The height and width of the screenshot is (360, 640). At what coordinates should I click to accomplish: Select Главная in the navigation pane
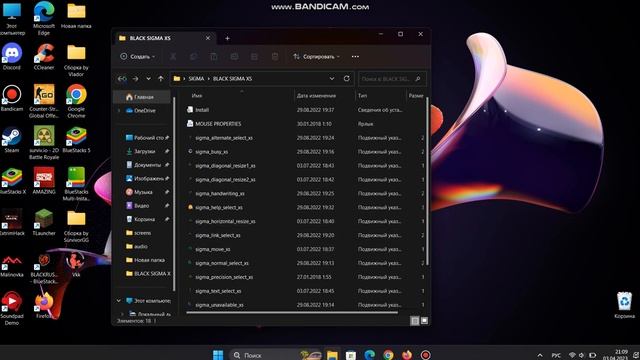point(142,97)
